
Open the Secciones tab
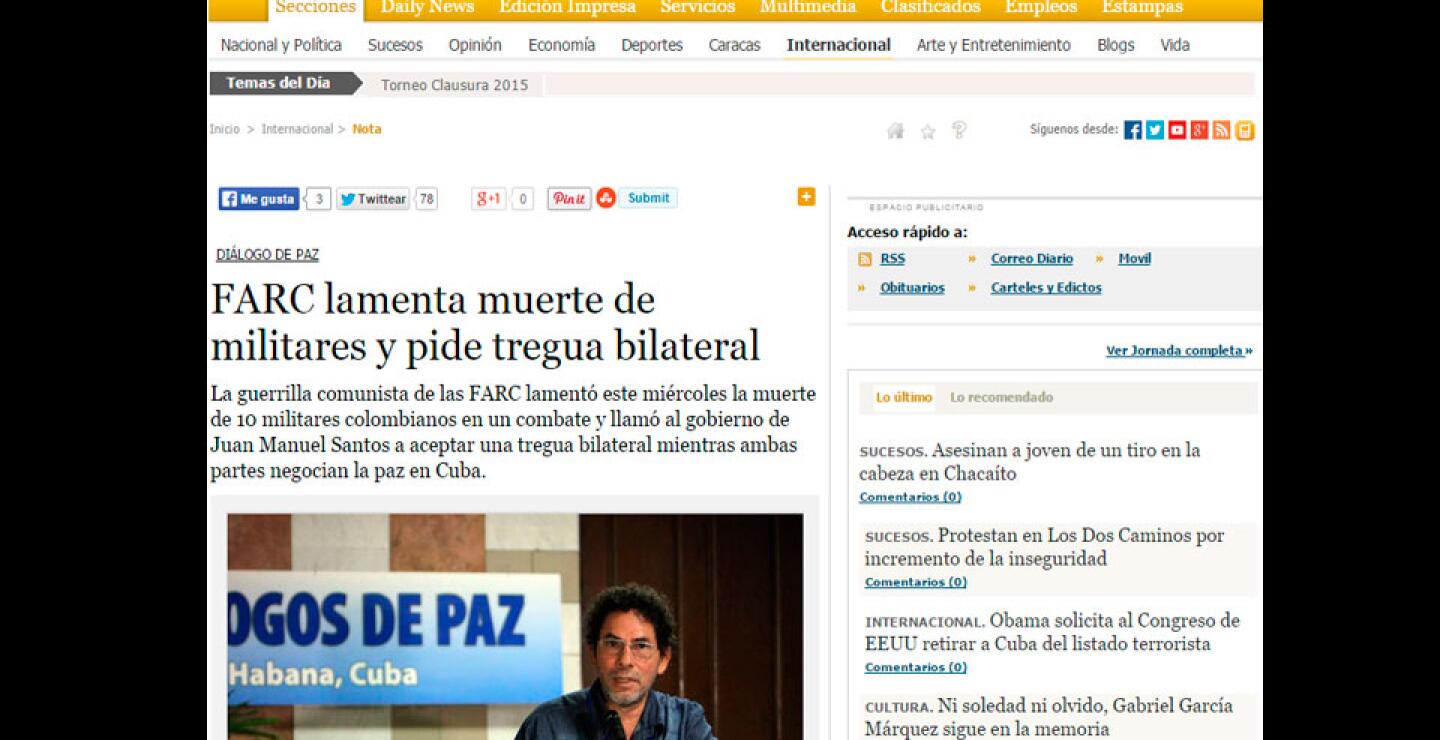(316, 8)
